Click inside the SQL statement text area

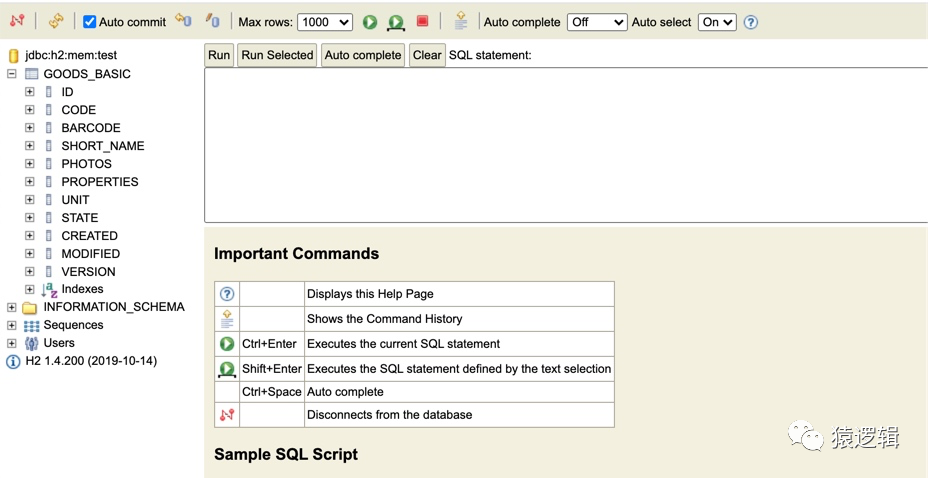(565, 145)
